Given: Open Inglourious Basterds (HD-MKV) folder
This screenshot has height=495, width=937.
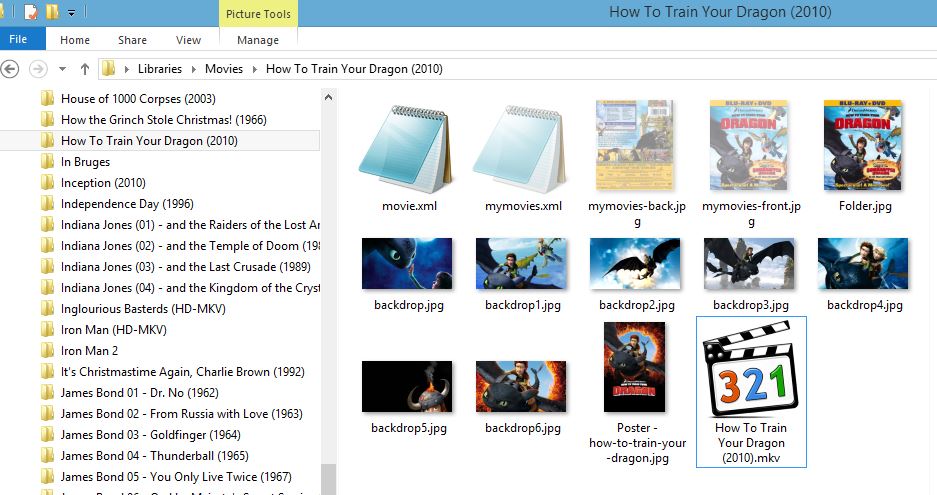Looking at the screenshot, I should 143,308.
